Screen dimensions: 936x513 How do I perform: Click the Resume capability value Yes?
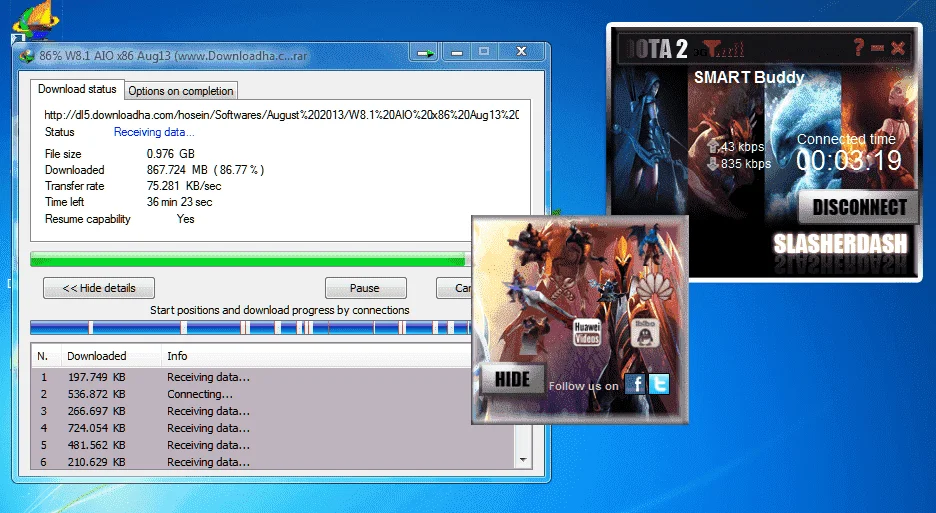[186, 219]
